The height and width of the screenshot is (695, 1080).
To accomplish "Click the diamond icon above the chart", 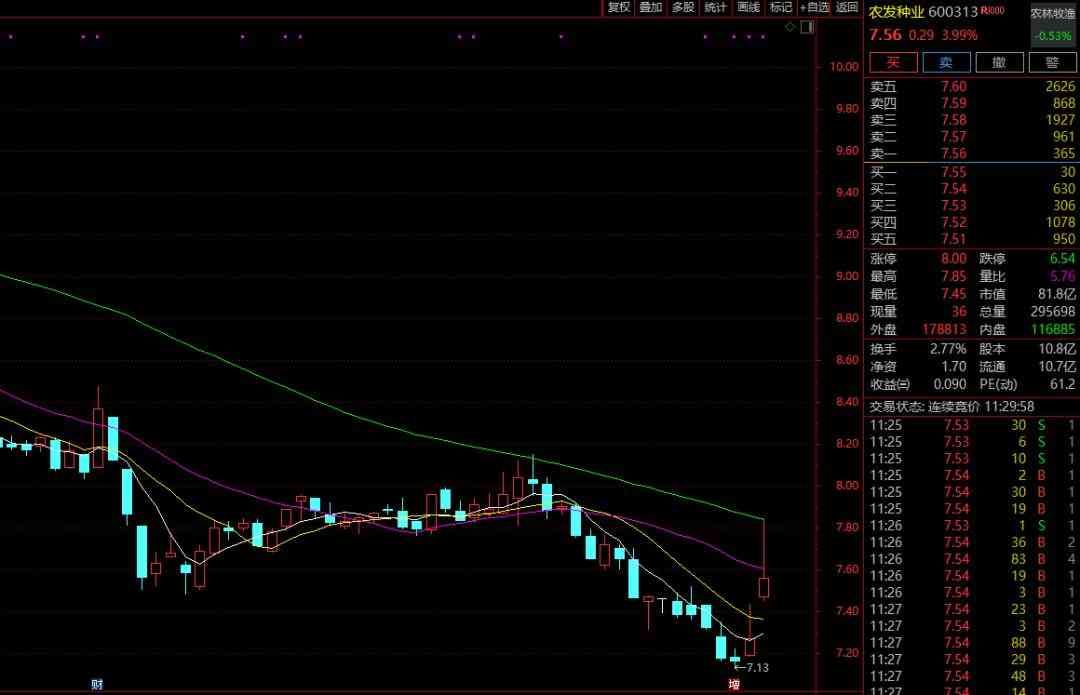I will point(789,27).
